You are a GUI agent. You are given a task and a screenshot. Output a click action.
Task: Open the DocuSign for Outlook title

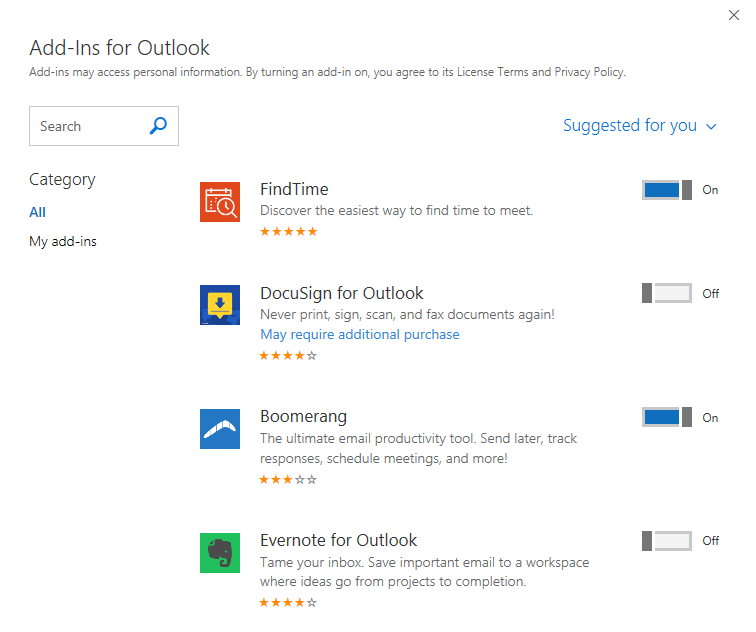[341, 293]
